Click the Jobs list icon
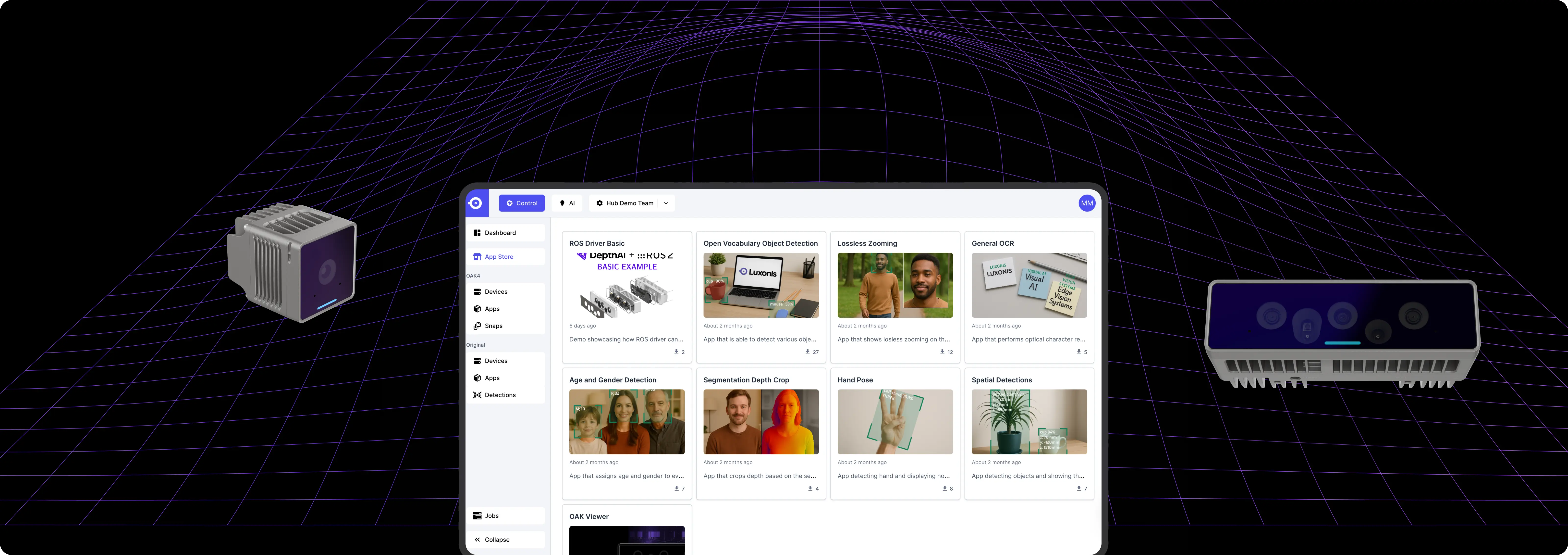This screenshot has height=555, width=1568. (x=477, y=516)
